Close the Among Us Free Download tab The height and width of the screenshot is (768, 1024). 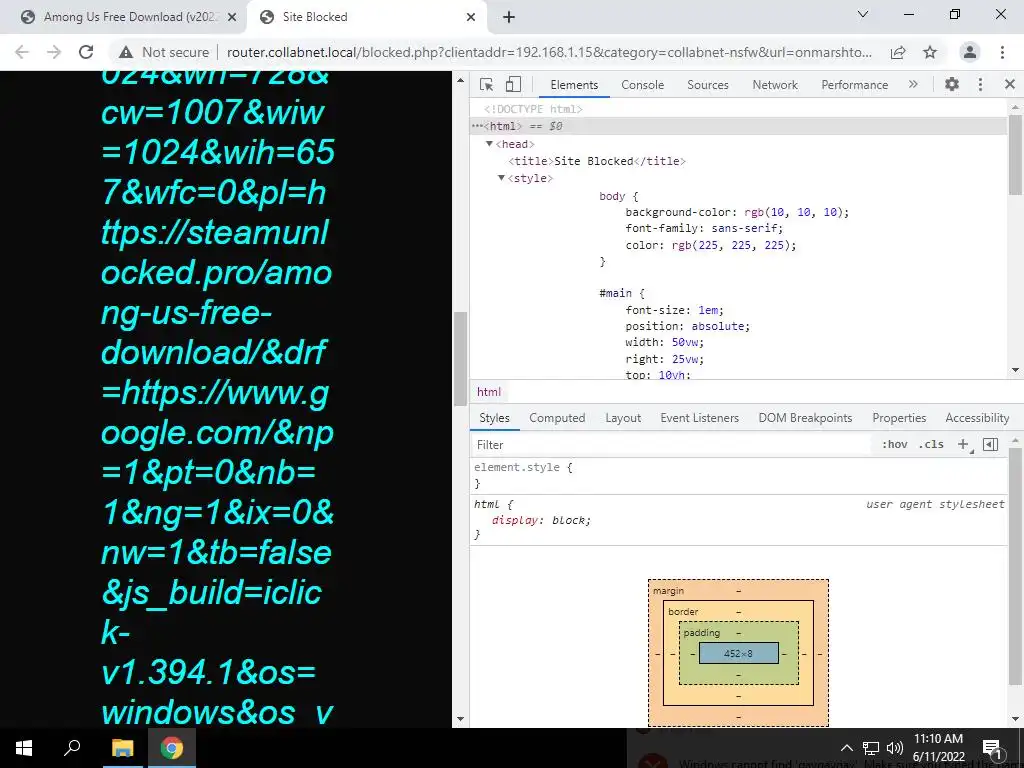[231, 17]
